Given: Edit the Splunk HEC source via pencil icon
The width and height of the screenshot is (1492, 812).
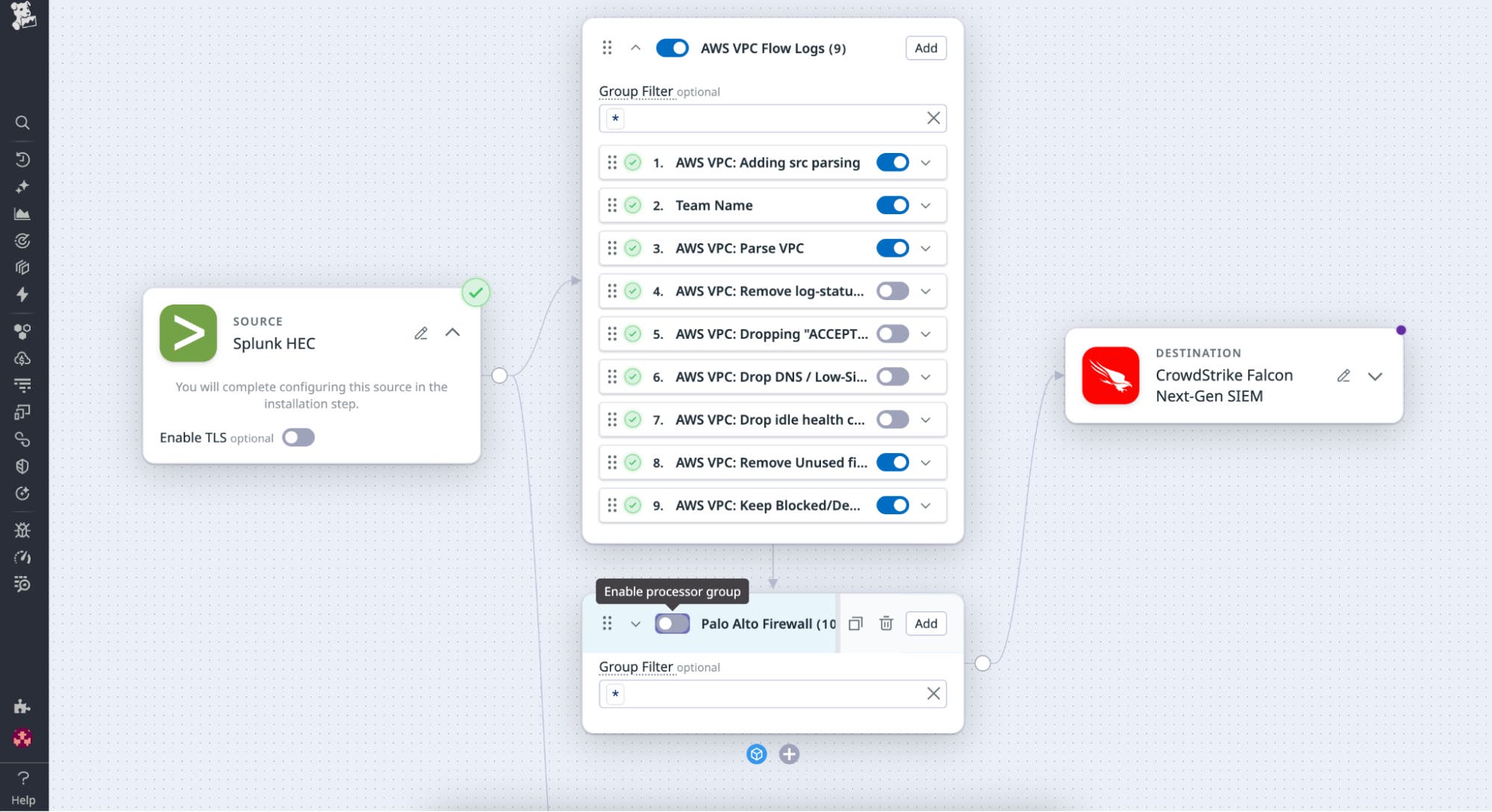Looking at the screenshot, I should [422, 334].
